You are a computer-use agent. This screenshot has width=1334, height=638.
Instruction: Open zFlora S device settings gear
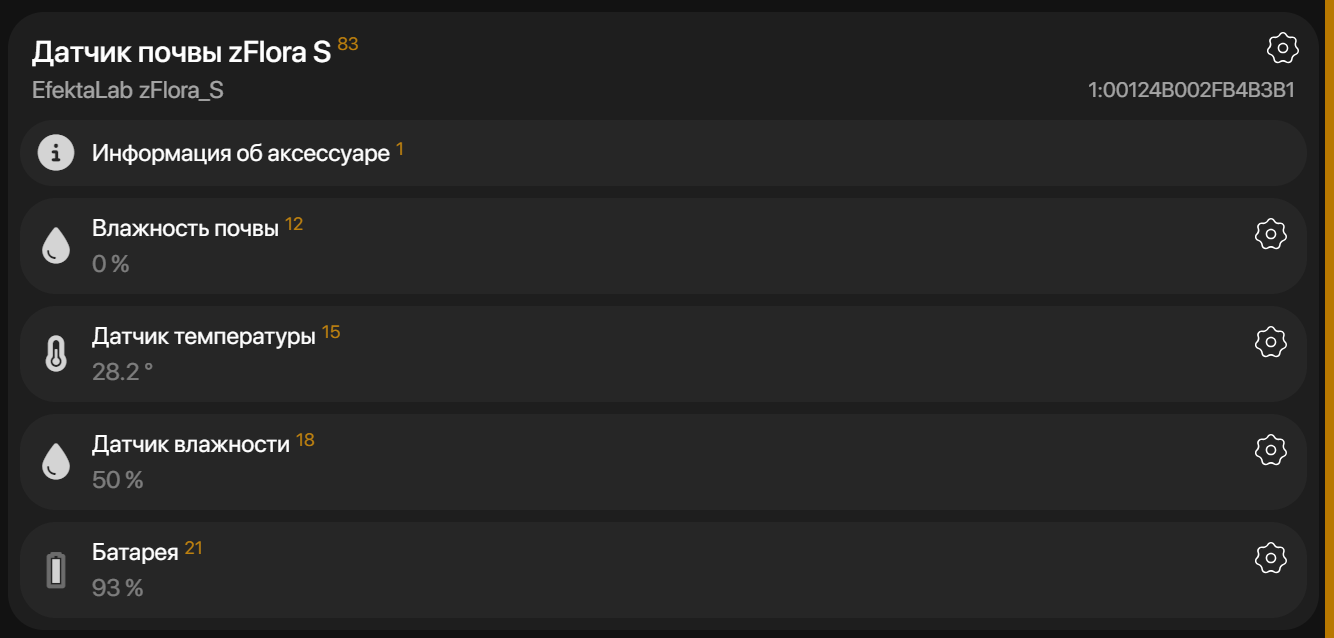pyautogui.click(x=1282, y=48)
